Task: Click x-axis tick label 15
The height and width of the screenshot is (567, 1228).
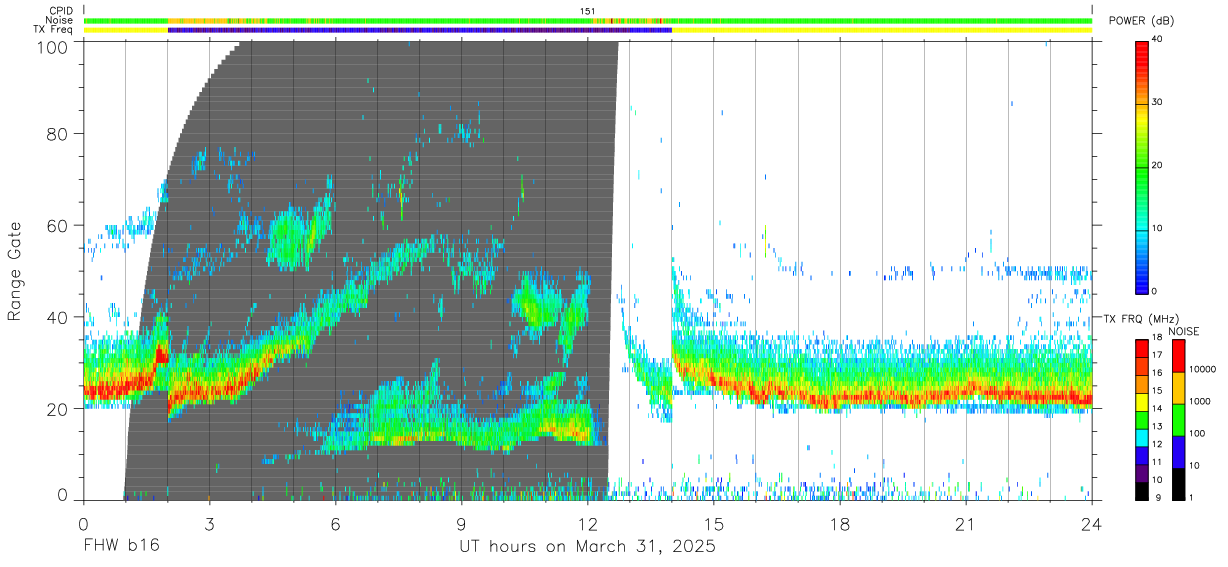Action: (713, 524)
